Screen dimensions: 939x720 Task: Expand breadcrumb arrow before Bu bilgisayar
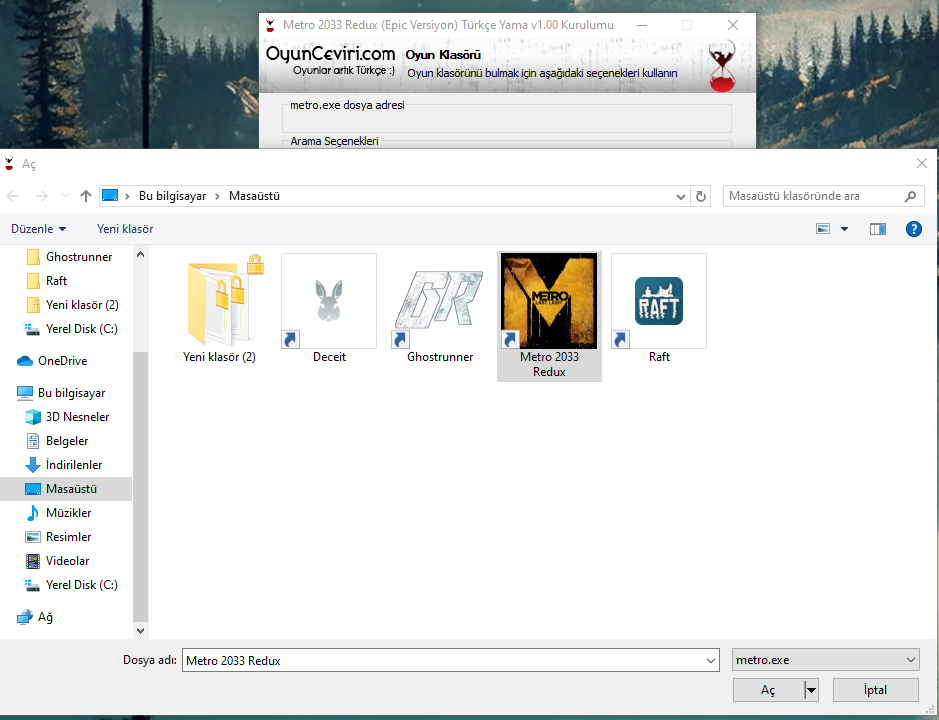(x=127, y=196)
